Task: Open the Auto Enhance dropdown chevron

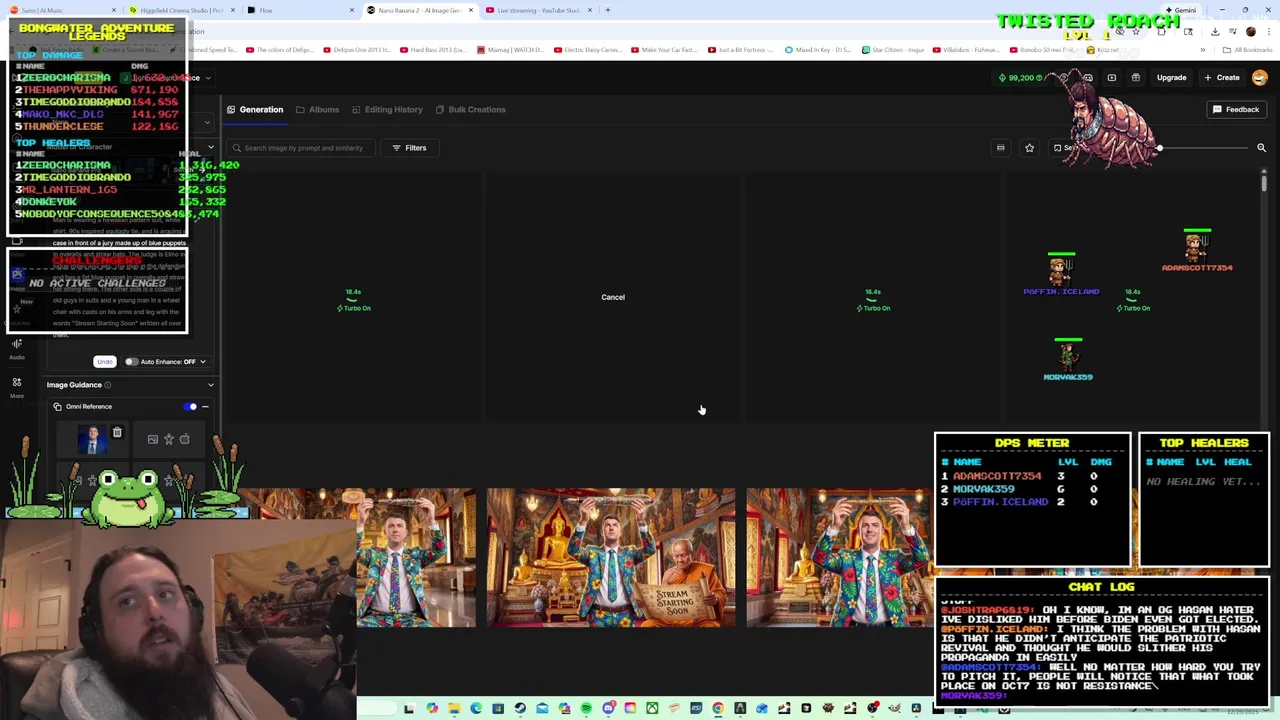Action: (202, 361)
